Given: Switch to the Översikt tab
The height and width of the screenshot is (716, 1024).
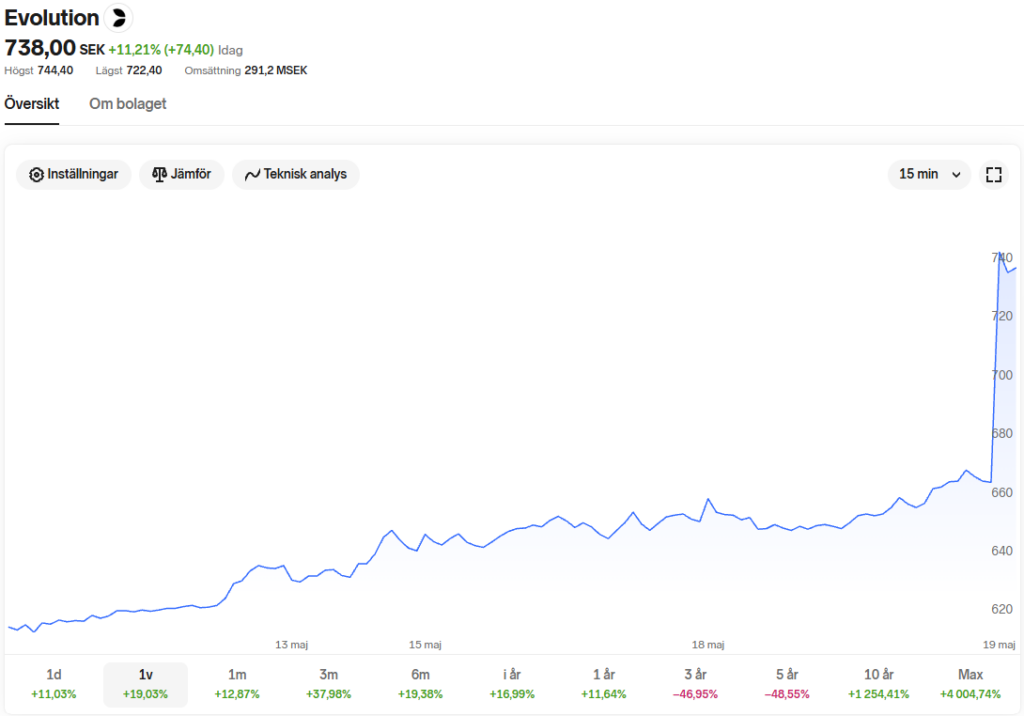Looking at the screenshot, I should tap(31, 104).
